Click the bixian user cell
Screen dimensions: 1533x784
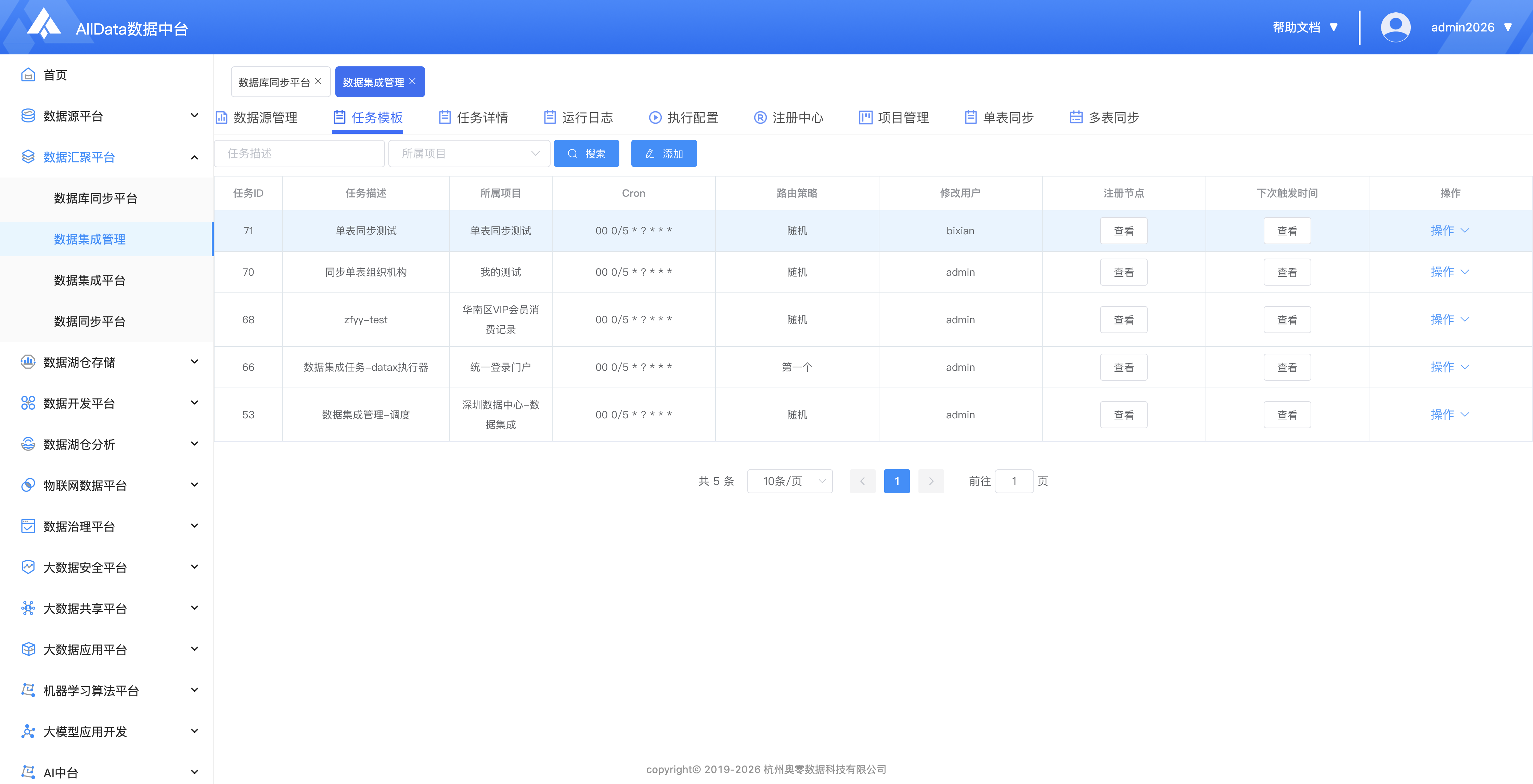(961, 231)
